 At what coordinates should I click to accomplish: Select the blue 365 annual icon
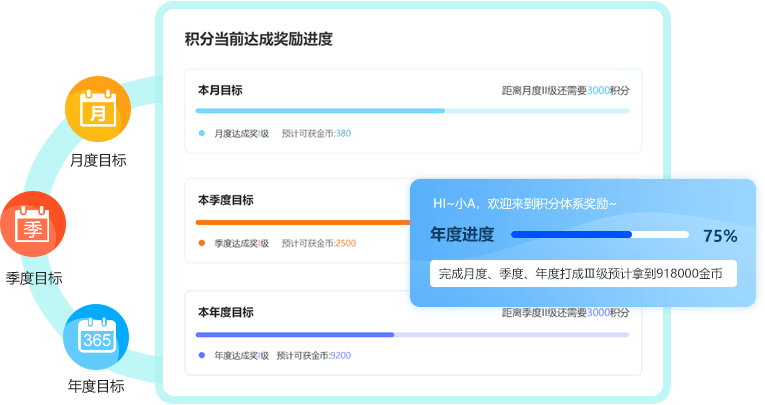[x=96, y=337]
